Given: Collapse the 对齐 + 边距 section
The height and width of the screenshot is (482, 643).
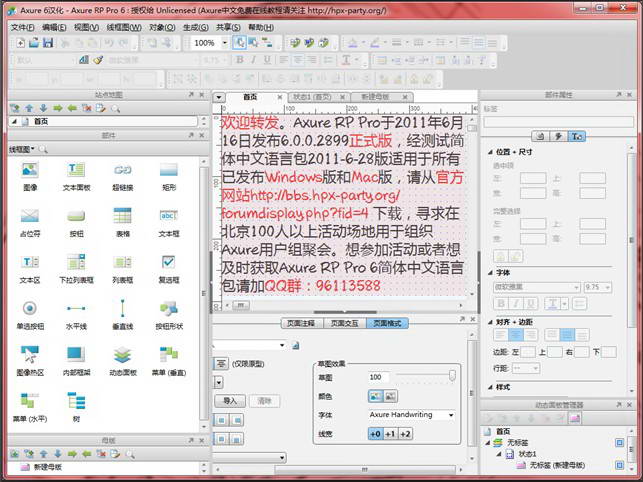Looking at the screenshot, I should [x=490, y=322].
